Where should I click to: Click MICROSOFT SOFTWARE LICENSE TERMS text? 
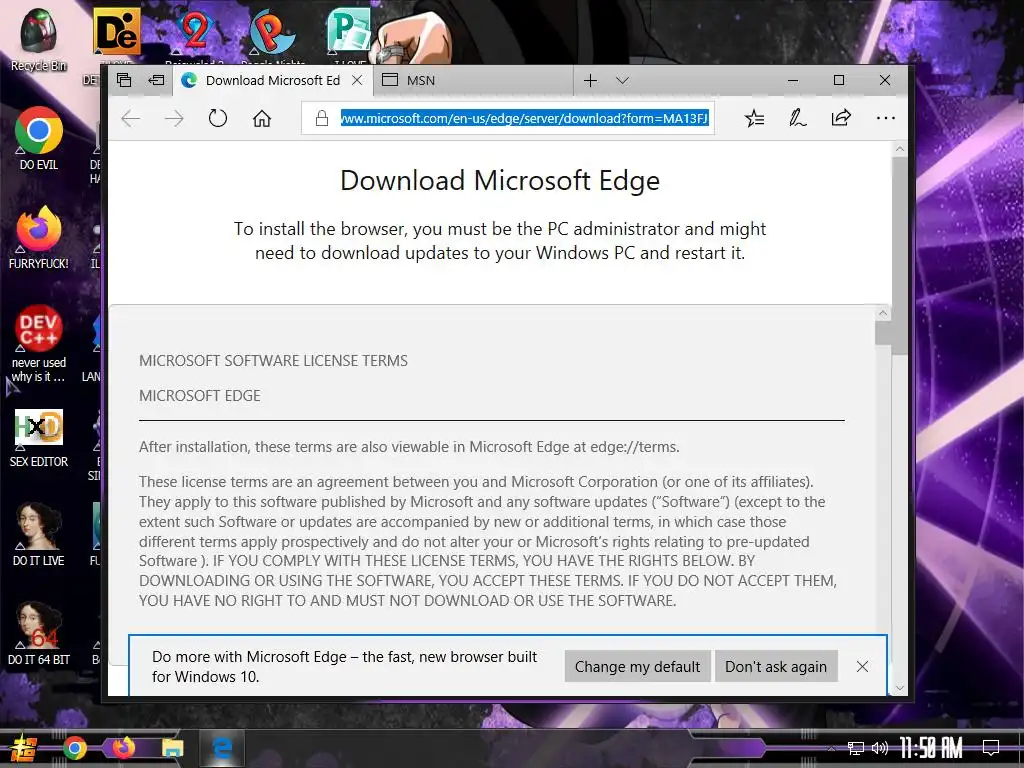pos(273,360)
